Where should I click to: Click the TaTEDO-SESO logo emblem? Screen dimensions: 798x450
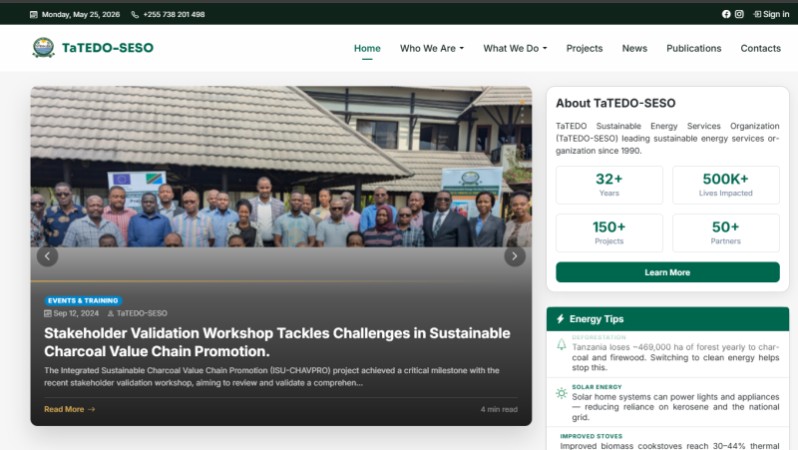point(43,48)
